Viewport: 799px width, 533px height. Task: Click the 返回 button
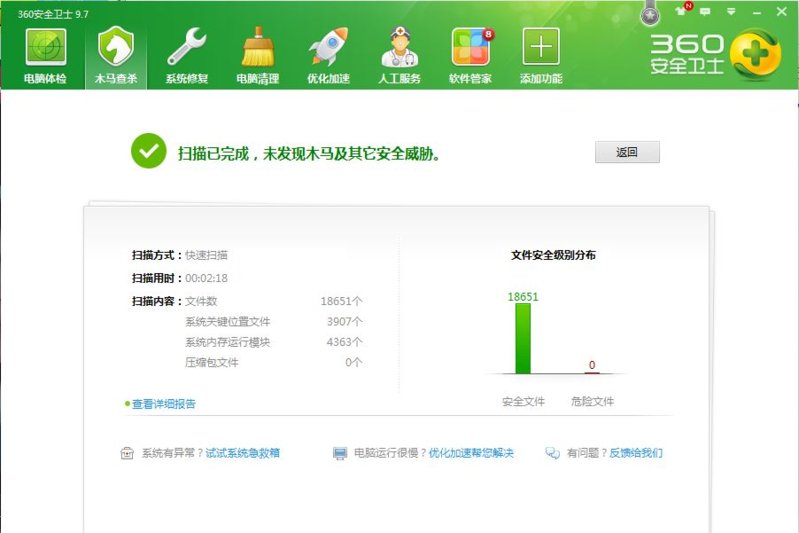pos(627,152)
